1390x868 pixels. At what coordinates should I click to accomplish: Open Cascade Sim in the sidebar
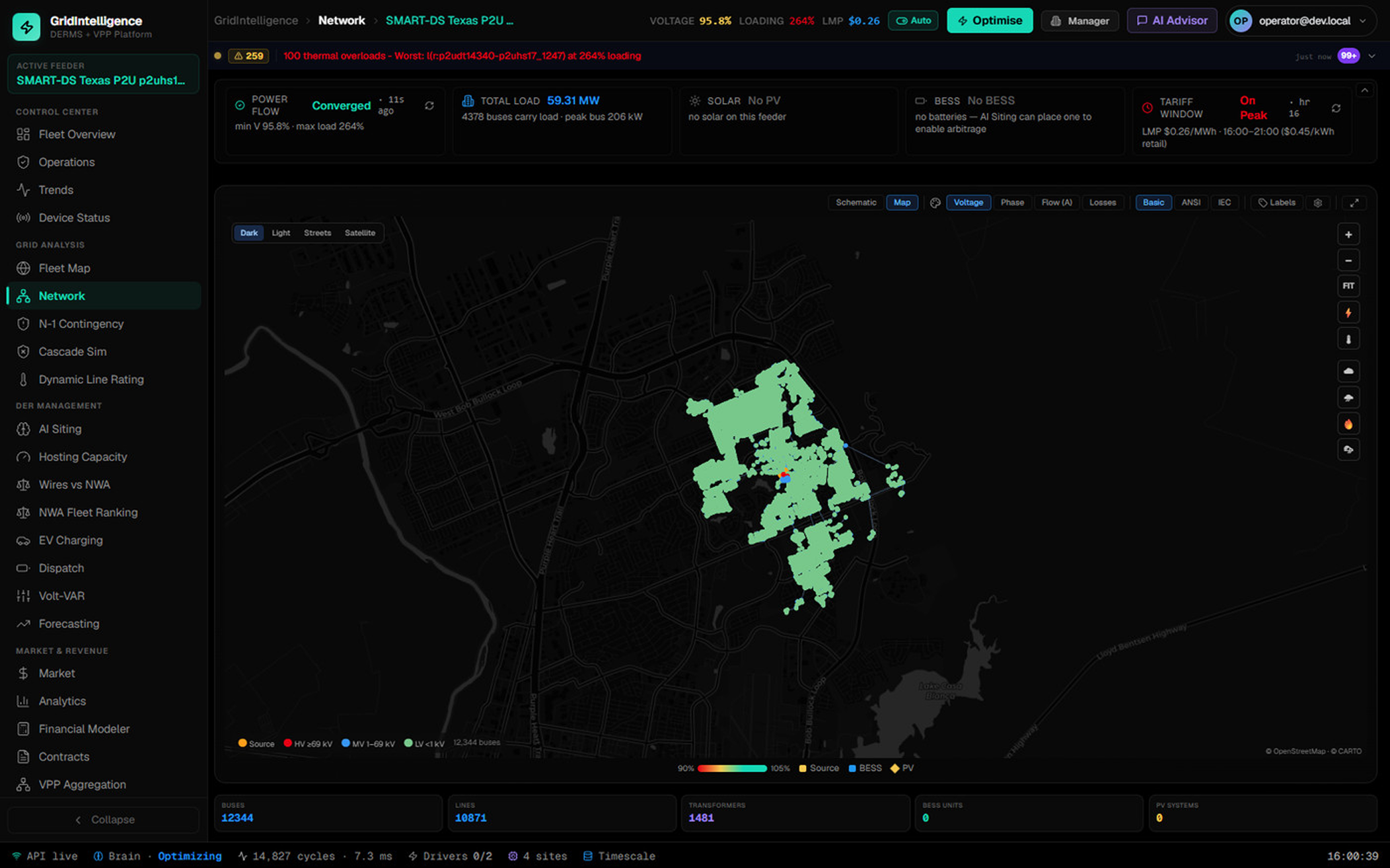(x=104, y=352)
